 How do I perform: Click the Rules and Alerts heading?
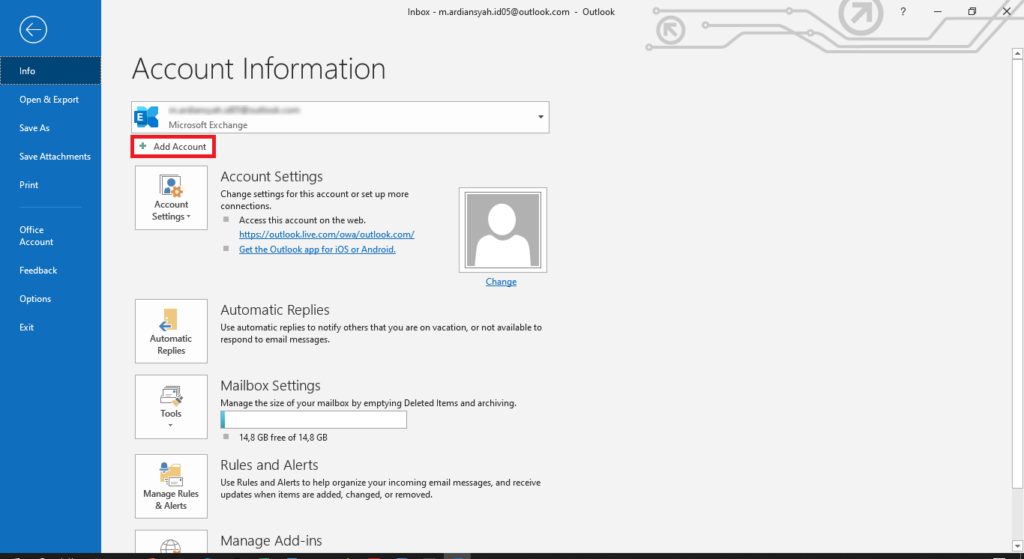[269, 465]
